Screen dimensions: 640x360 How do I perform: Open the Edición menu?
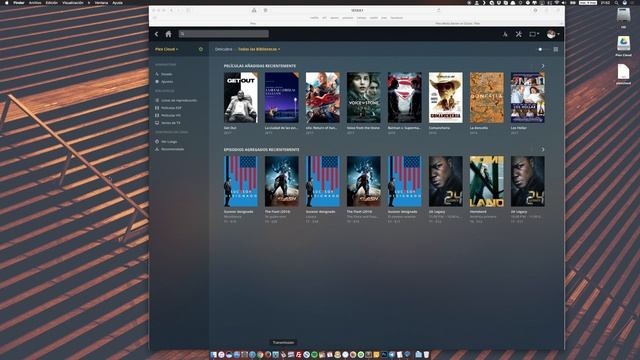point(51,2)
